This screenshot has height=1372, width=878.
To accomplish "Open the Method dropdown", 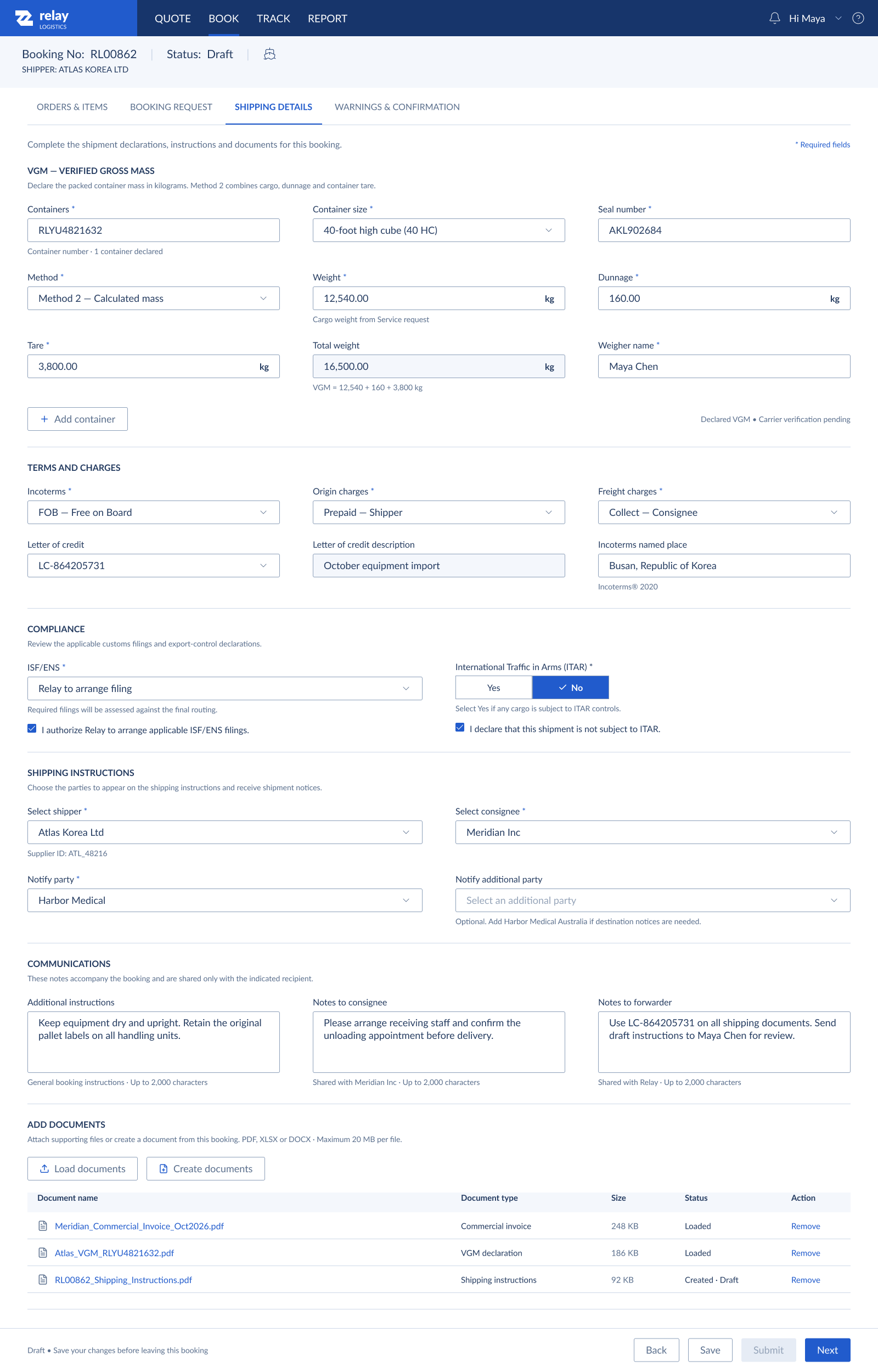I will click(153, 298).
